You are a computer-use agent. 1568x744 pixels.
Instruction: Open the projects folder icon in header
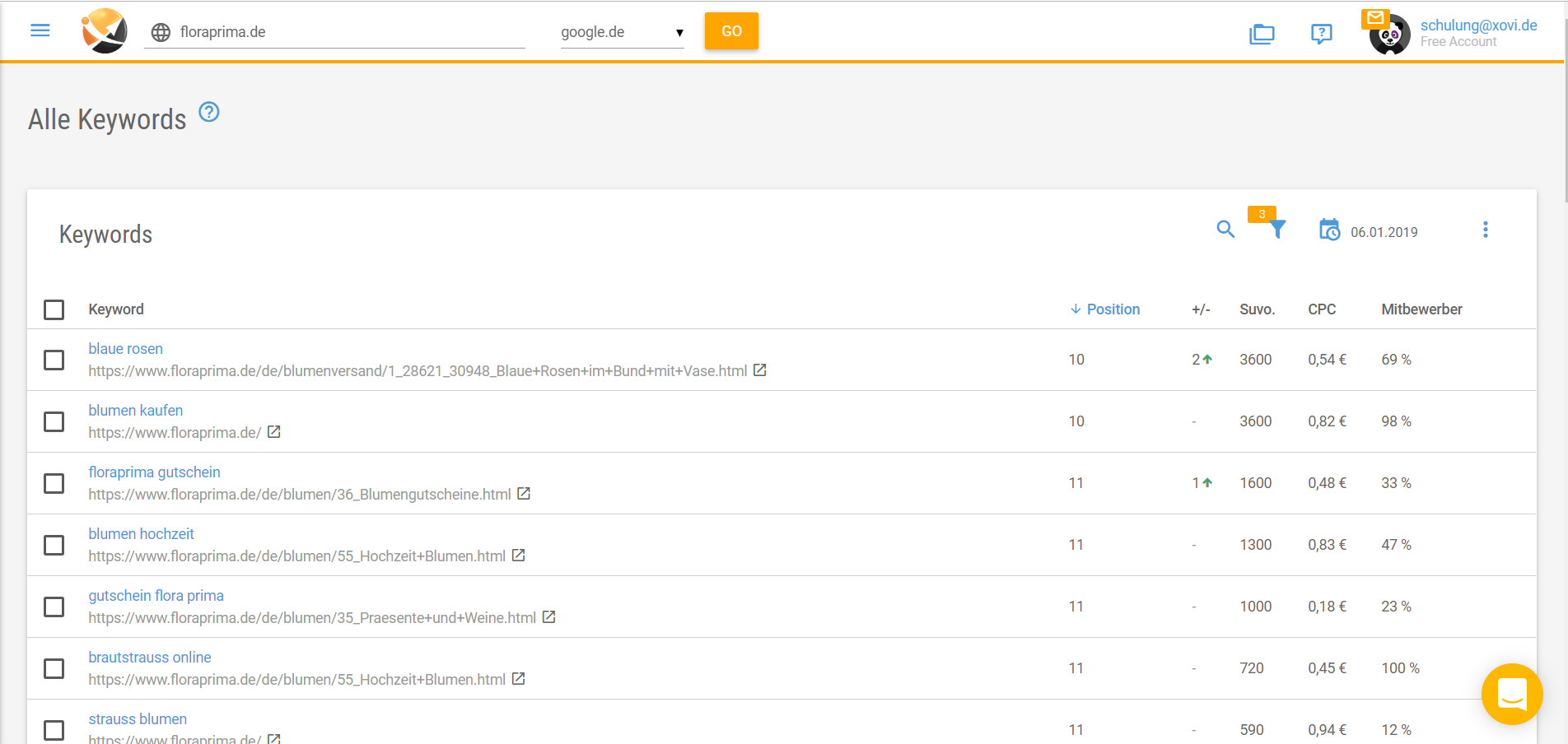click(x=1262, y=34)
